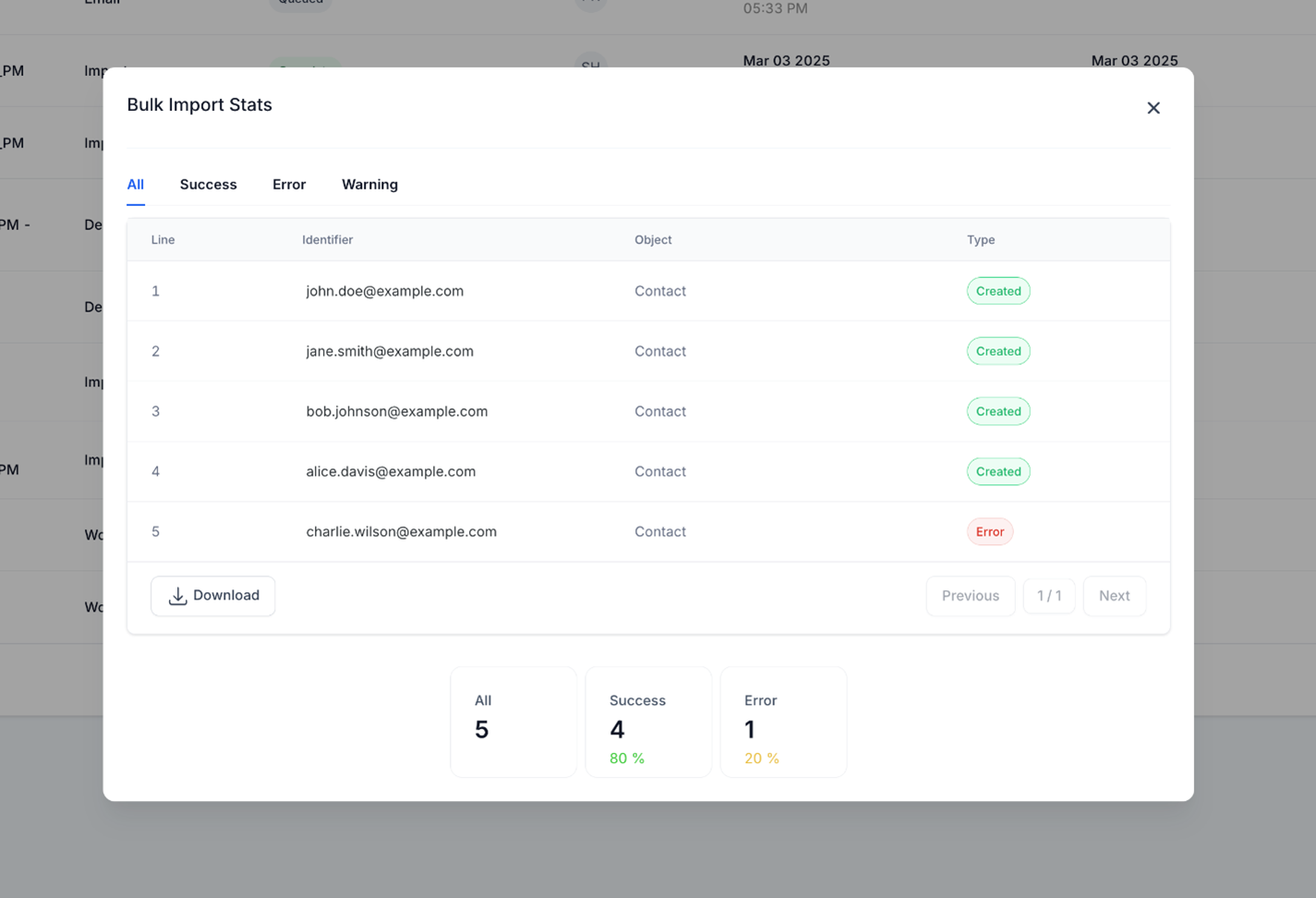Screen dimensions: 1316x898
Task: Click the Error badge on line 5
Action: [990, 532]
